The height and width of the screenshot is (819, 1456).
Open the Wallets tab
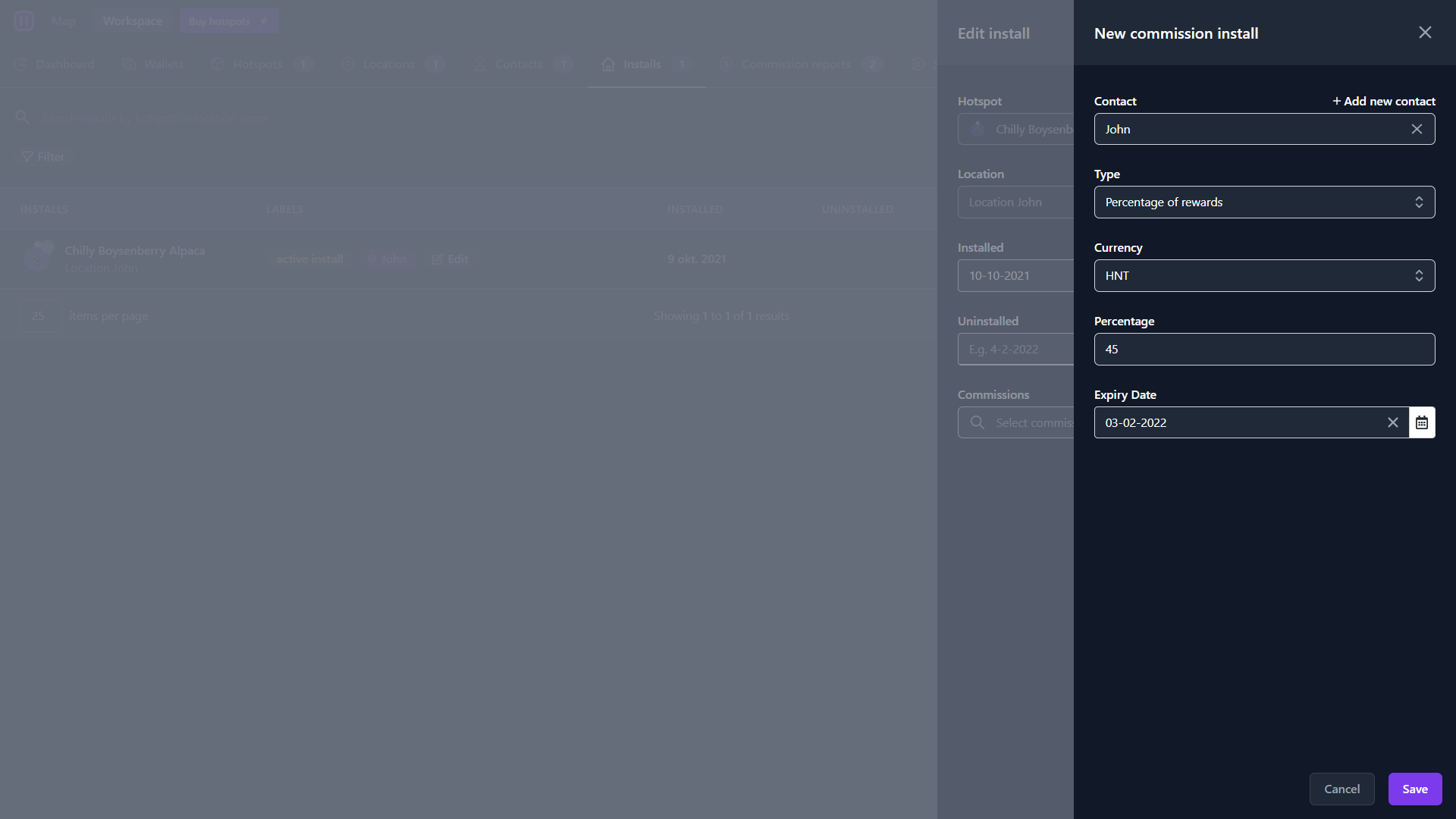click(x=153, y=64)
